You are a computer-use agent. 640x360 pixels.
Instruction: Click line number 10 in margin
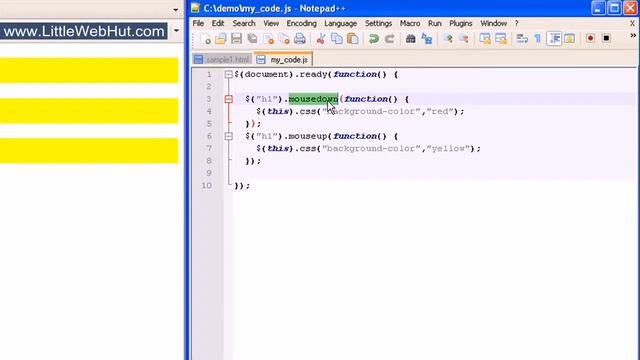pyautogui.click(x=207, y=185)
